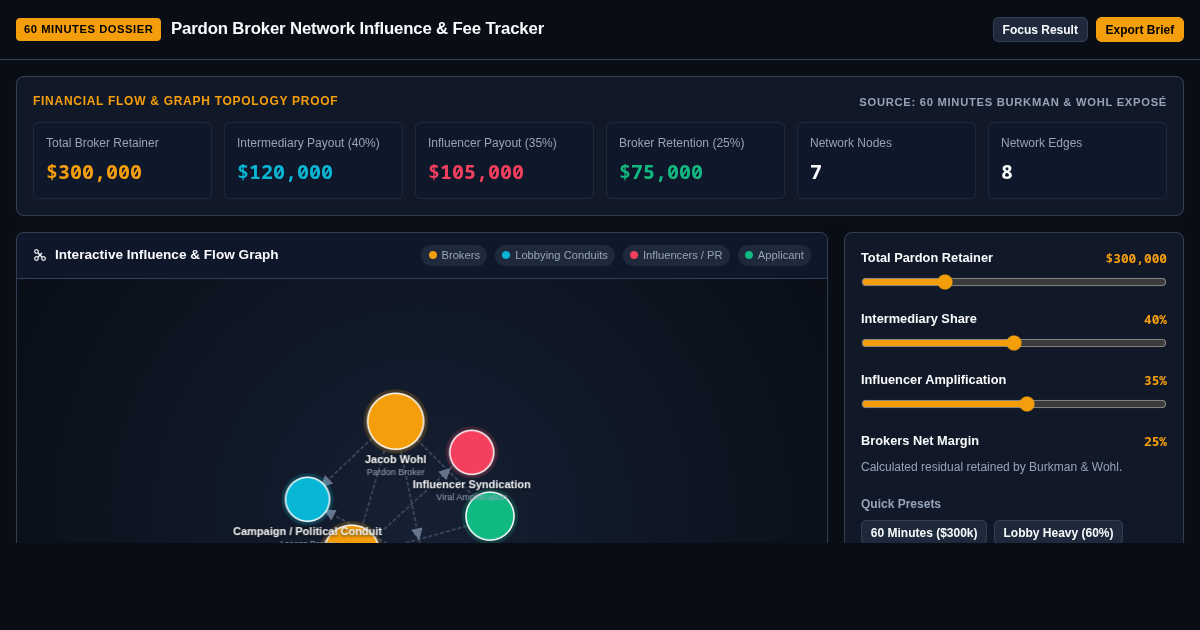Click the Intermediary Share 40% value

point(1155,319)
